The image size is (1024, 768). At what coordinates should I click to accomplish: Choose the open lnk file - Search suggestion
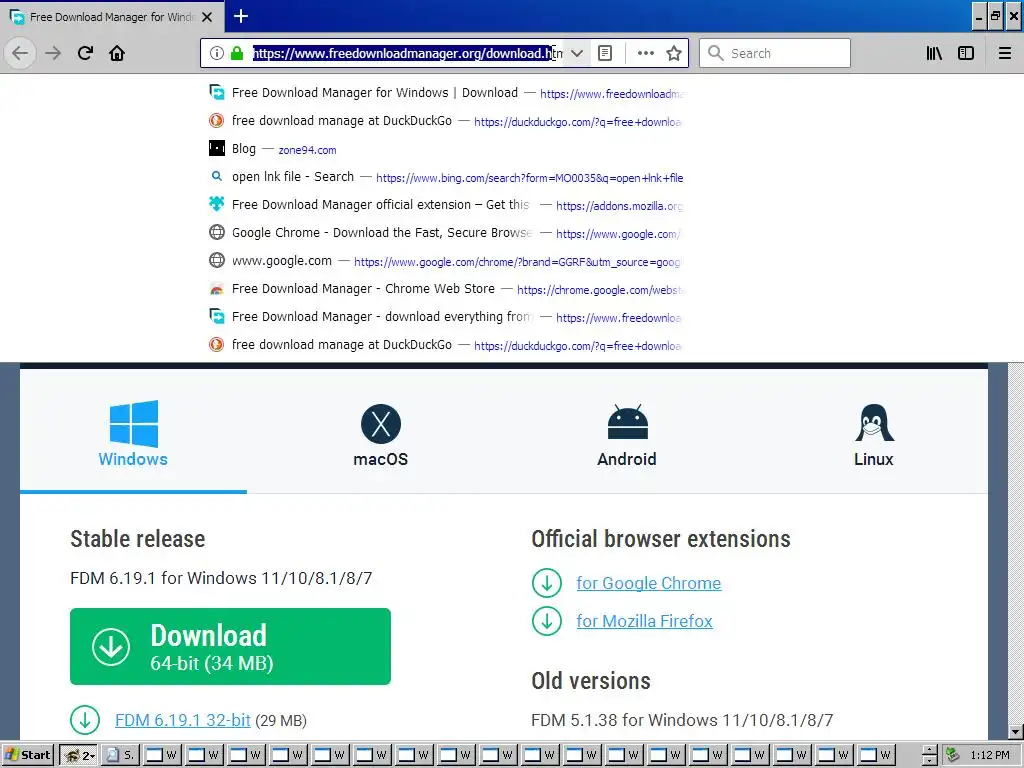click(446, 177)
